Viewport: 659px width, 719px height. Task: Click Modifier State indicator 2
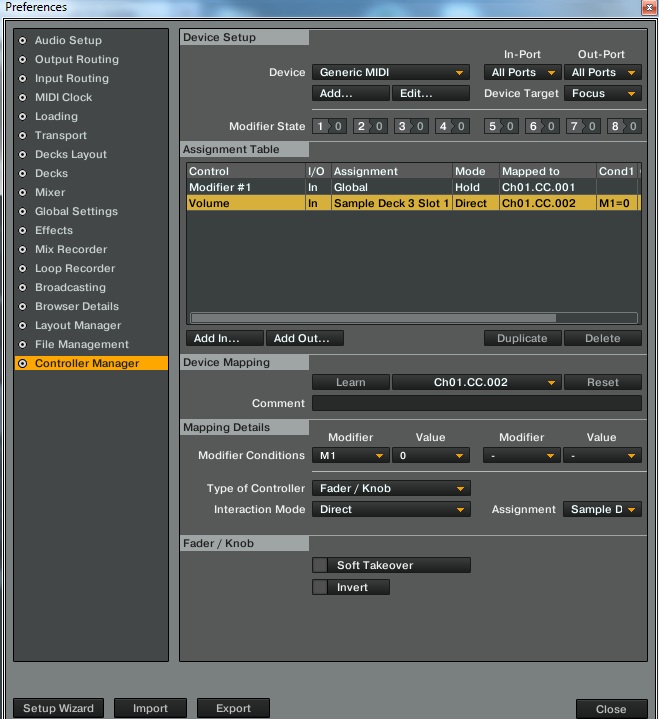pos(370,126)
